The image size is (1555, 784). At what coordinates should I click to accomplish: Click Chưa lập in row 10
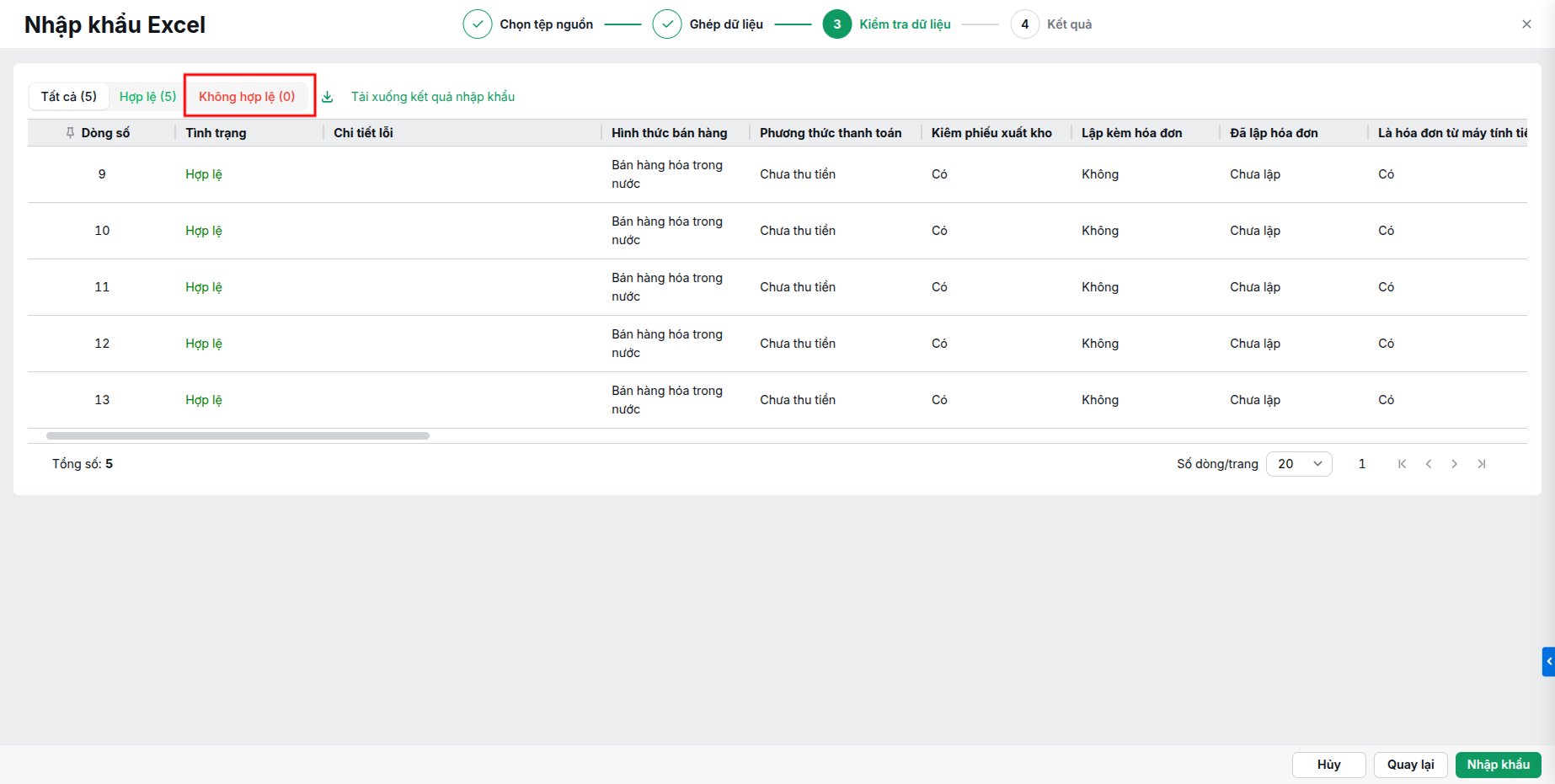click(1255, 231)
